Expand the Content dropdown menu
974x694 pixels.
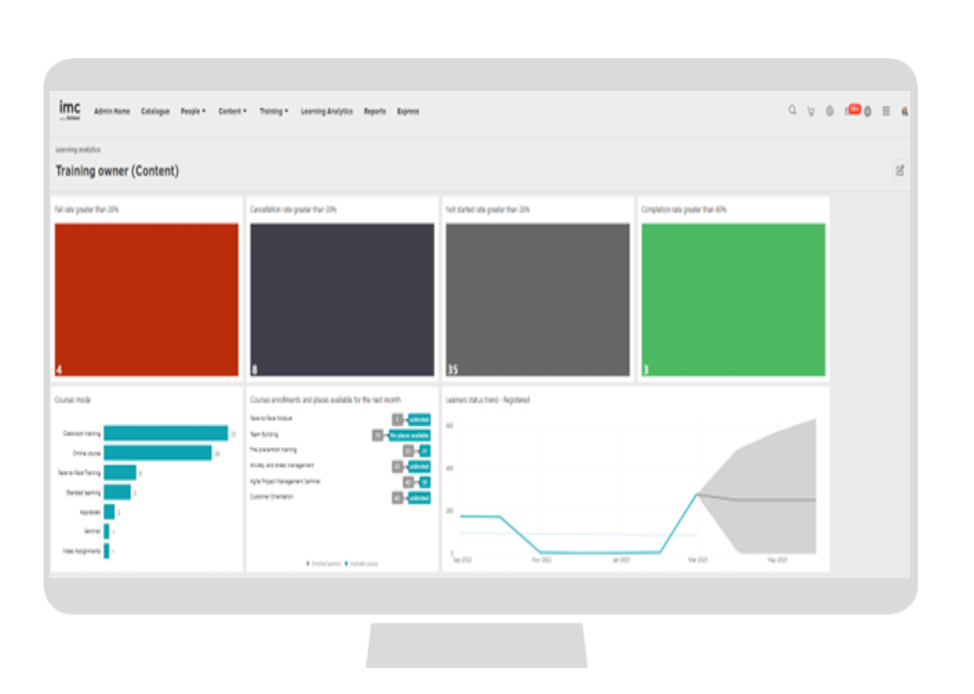(232, 112)
